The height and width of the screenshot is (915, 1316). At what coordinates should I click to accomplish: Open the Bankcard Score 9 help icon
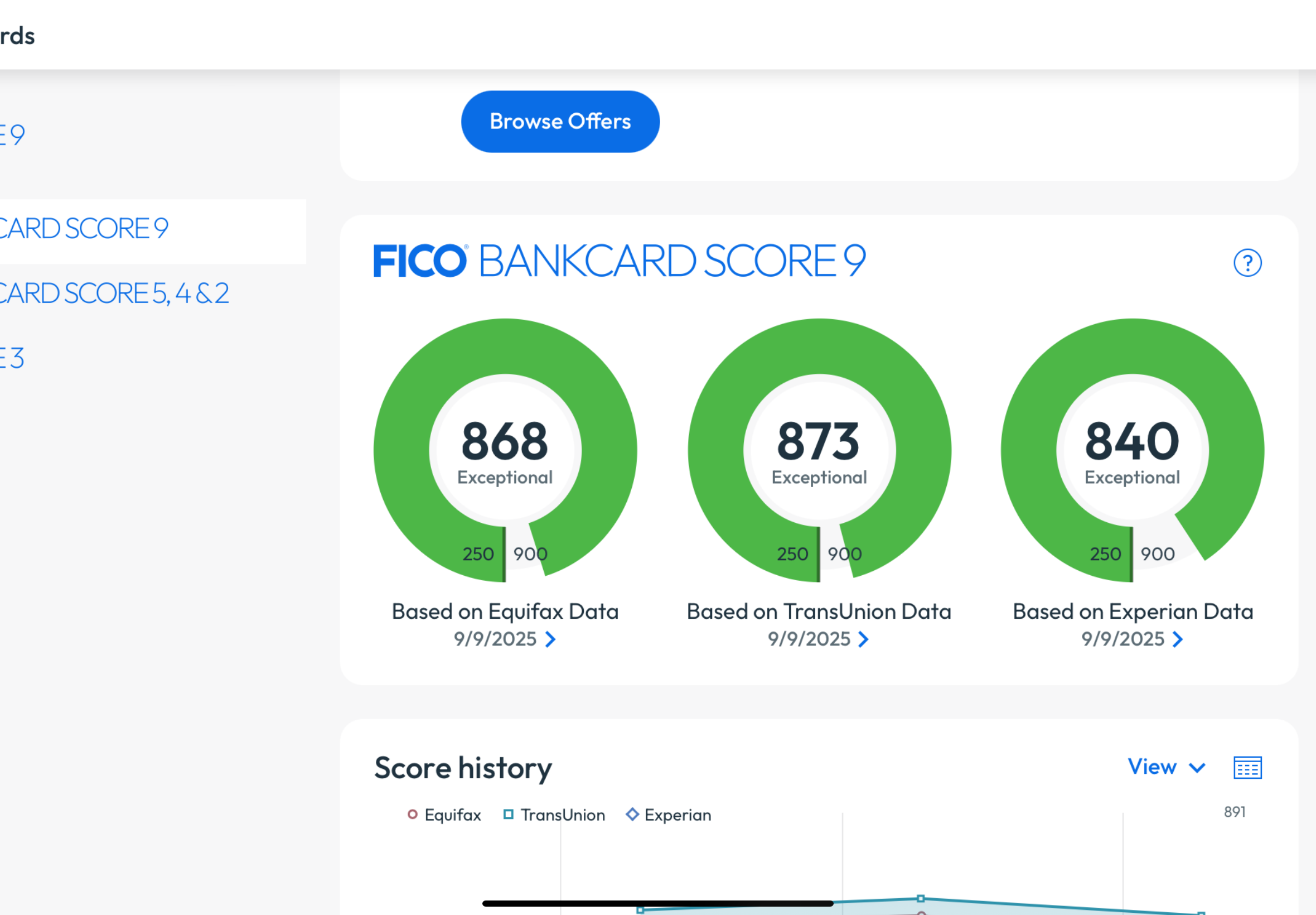tap(1247, 263)
